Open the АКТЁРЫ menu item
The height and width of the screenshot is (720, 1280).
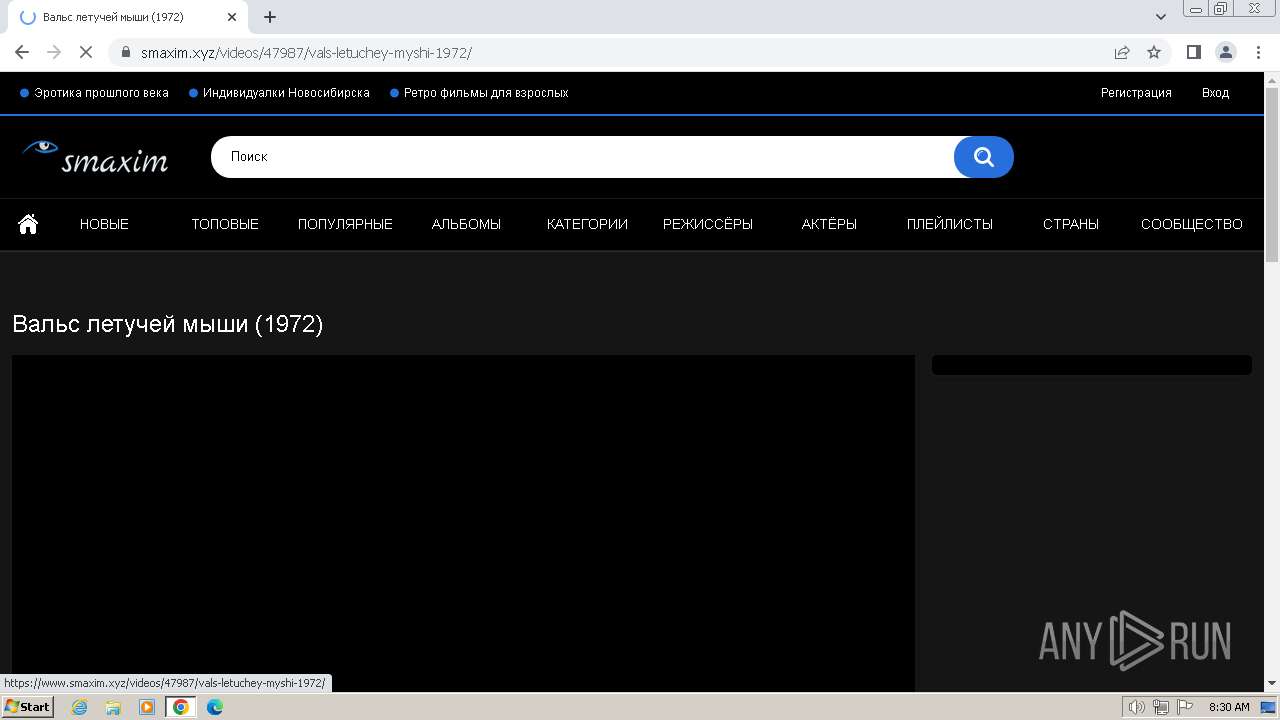pos(829,224)
